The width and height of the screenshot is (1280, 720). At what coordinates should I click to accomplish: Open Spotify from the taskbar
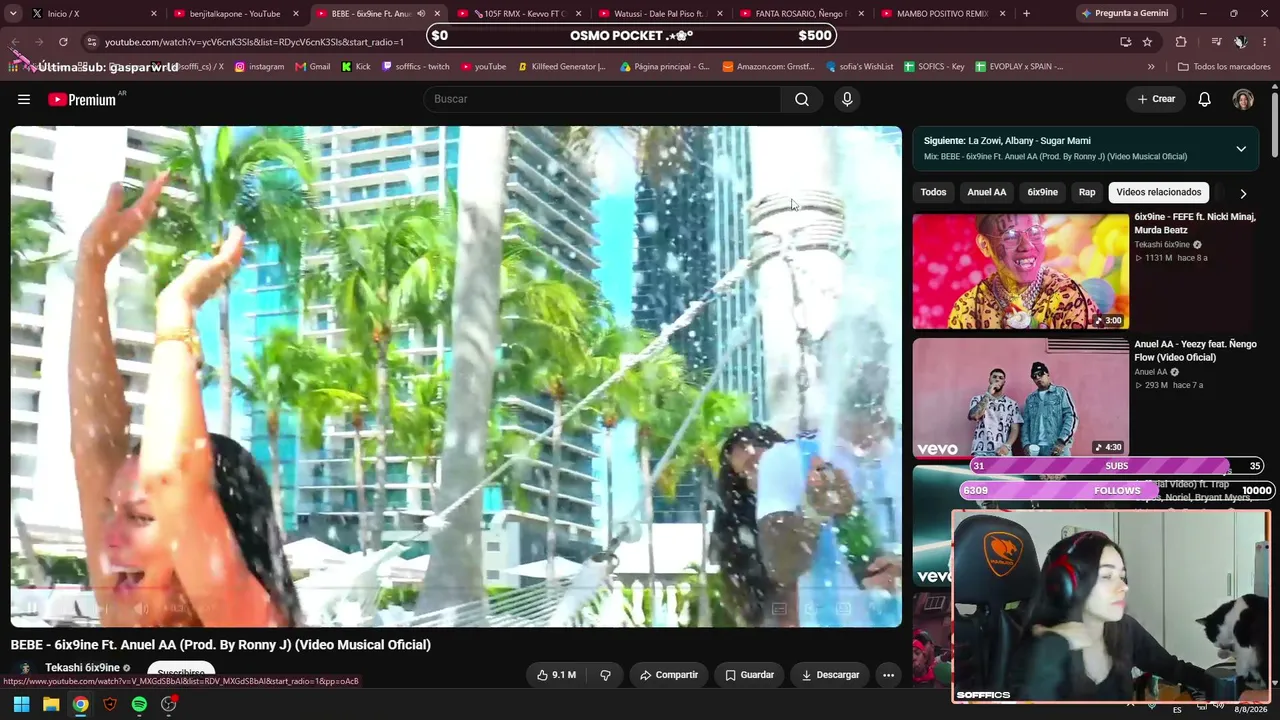pos(139,704)
